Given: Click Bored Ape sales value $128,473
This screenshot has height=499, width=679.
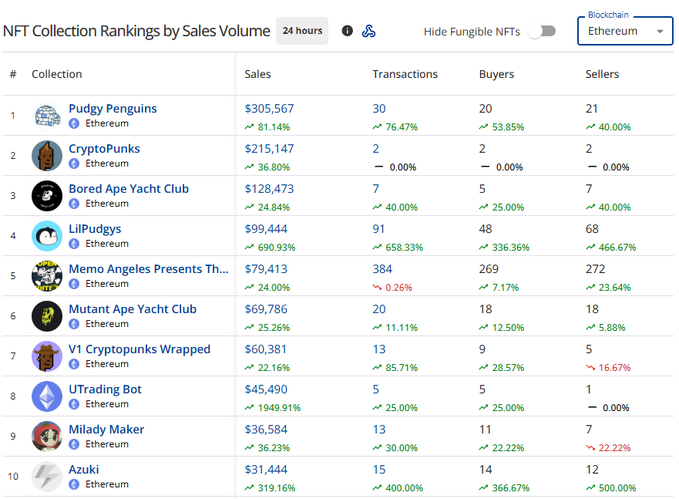Looking at the screenshot, I should click(x=269, y=189).
